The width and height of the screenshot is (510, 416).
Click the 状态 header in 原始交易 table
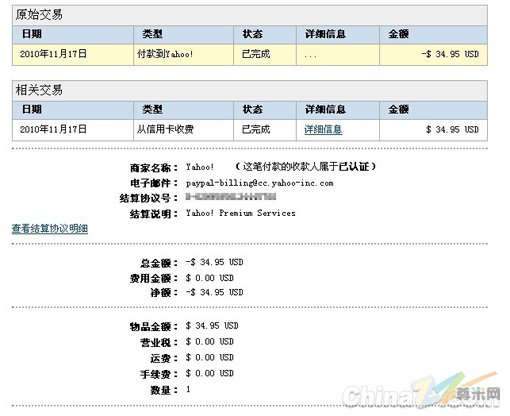coord(253,34)
